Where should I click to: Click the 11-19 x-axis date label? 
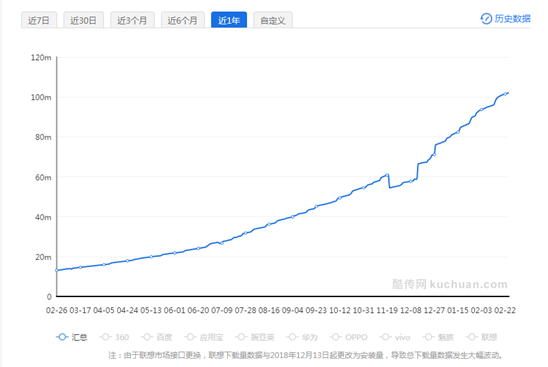pyautogui.click(x=387, y=310)
